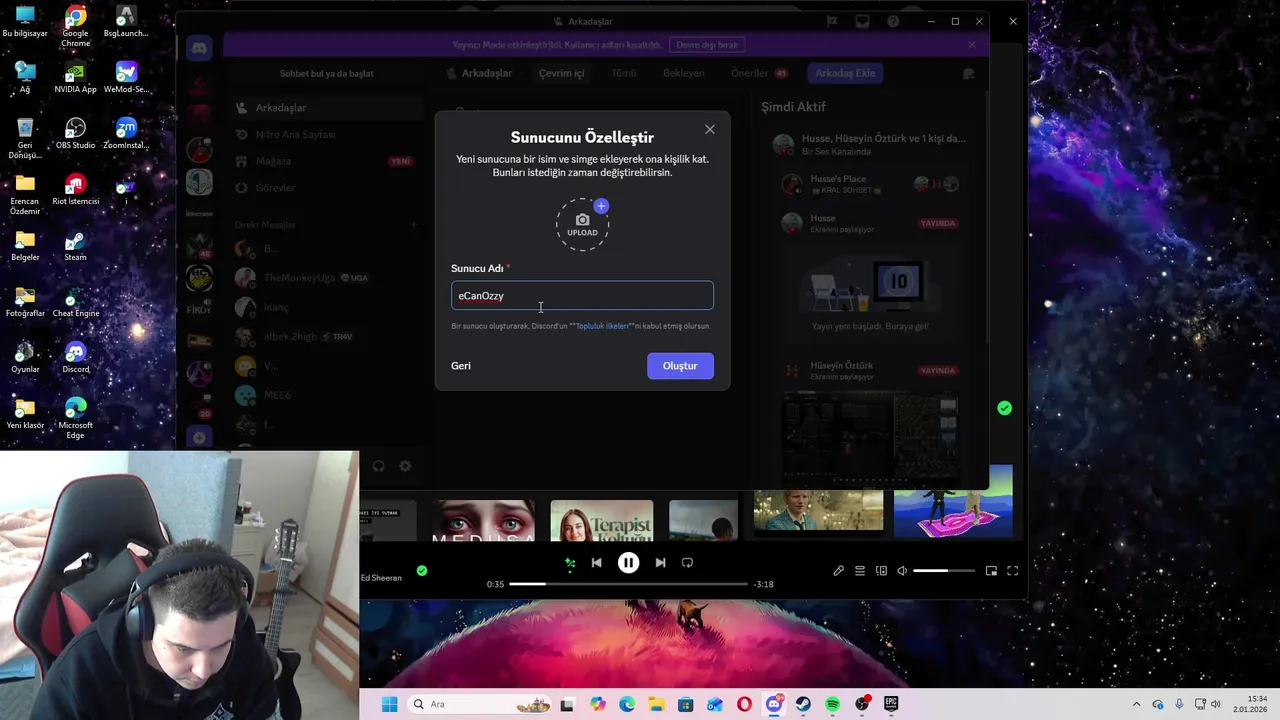
Task: Click the Oluştur button in the dialog
Action: point(680,366)
